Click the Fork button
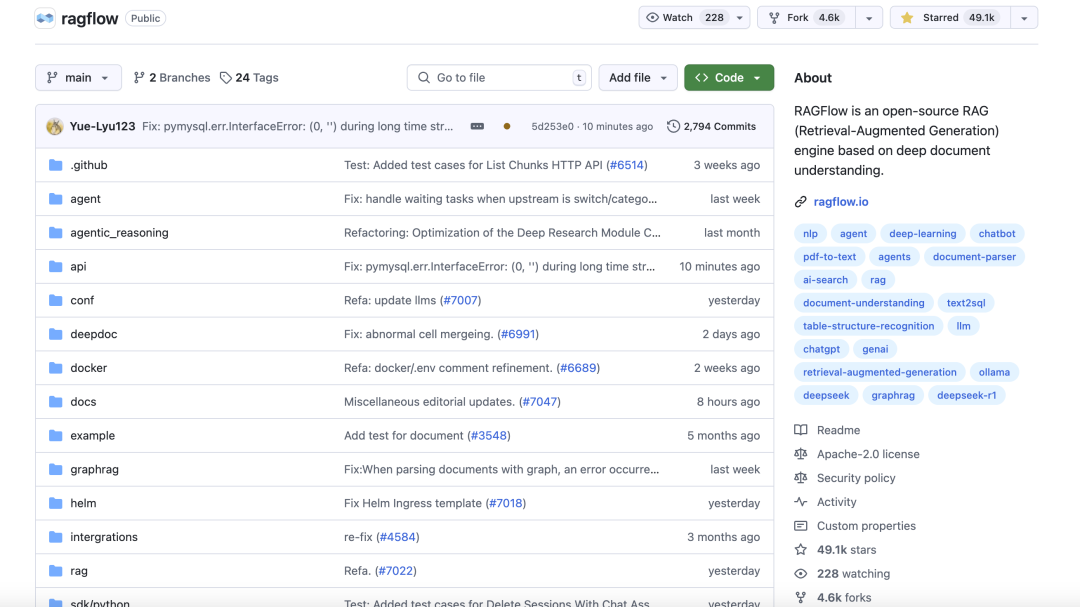The width and height of the screenshot is (1080, 607). [x=807, y=18]
